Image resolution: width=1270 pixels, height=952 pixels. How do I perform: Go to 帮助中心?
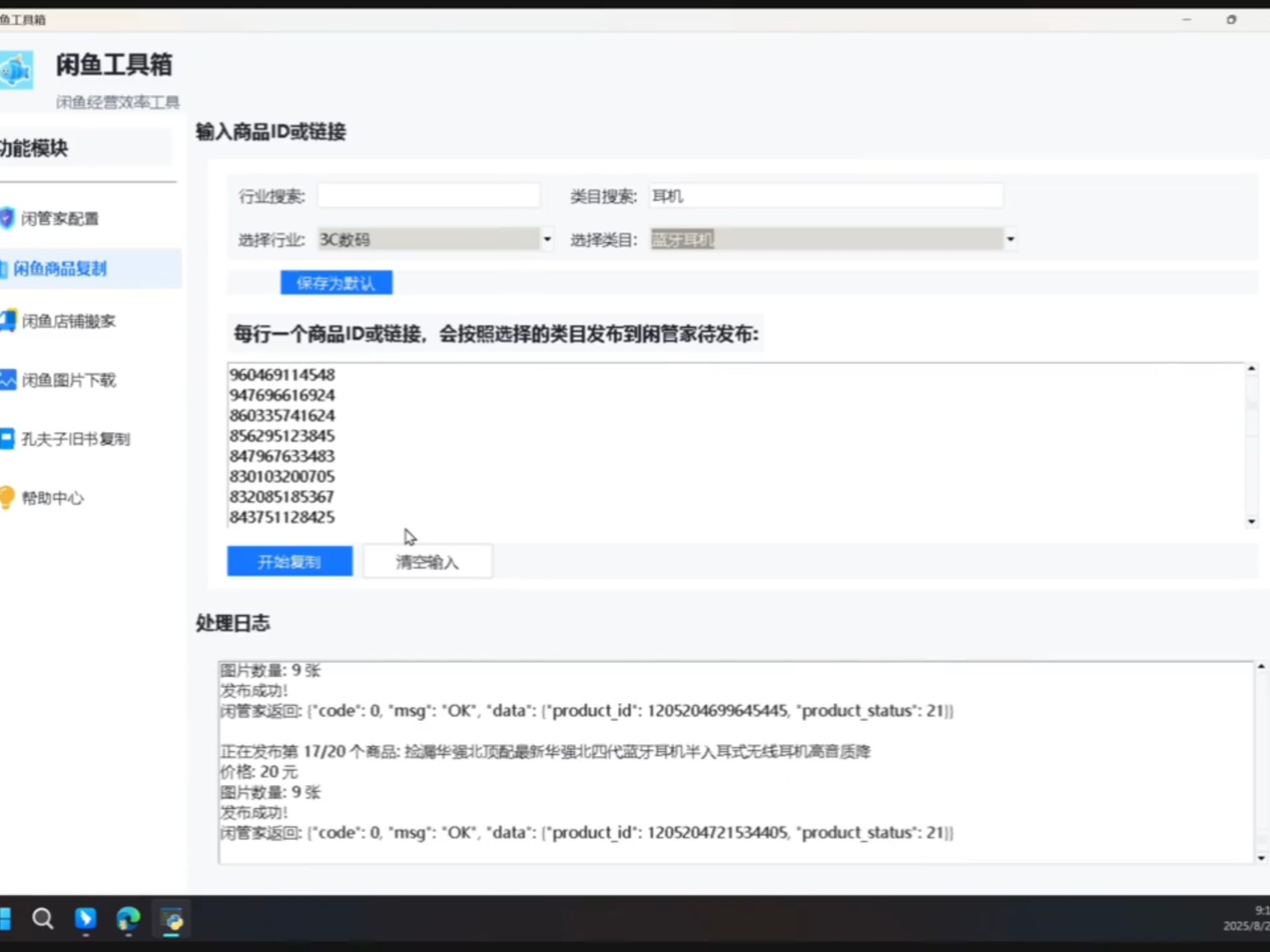53,498
